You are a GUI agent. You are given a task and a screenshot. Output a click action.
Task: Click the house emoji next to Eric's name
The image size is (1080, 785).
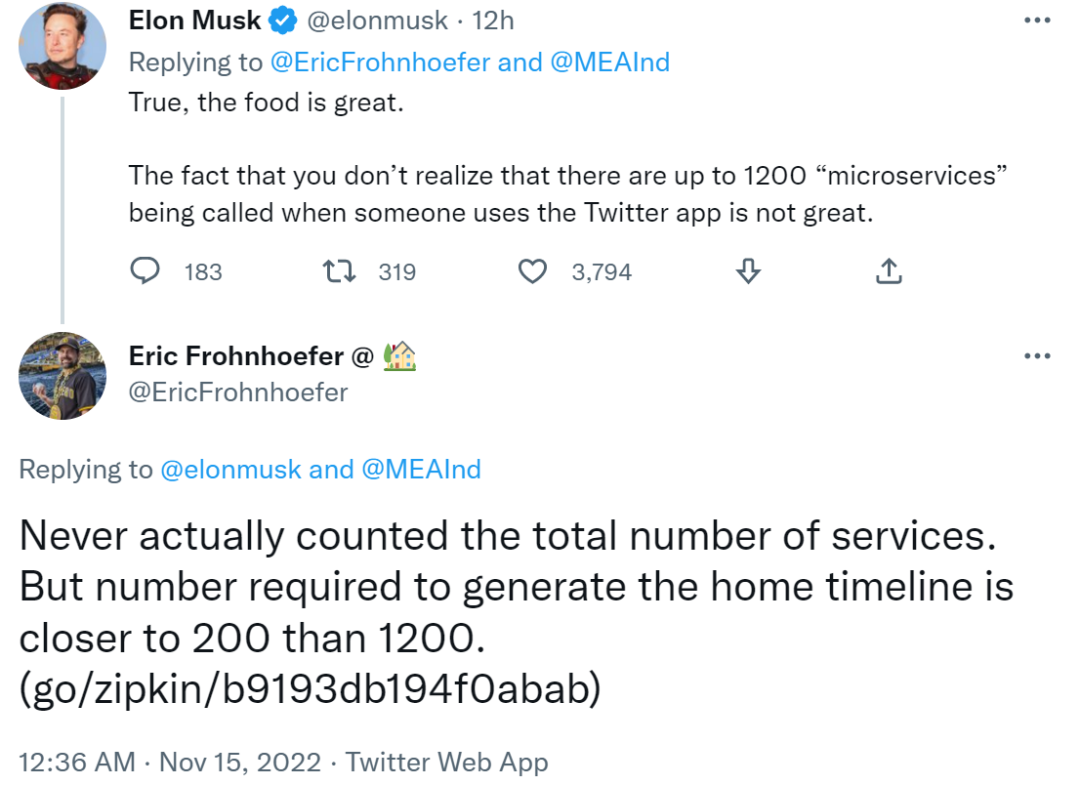(x=400, y=356)
